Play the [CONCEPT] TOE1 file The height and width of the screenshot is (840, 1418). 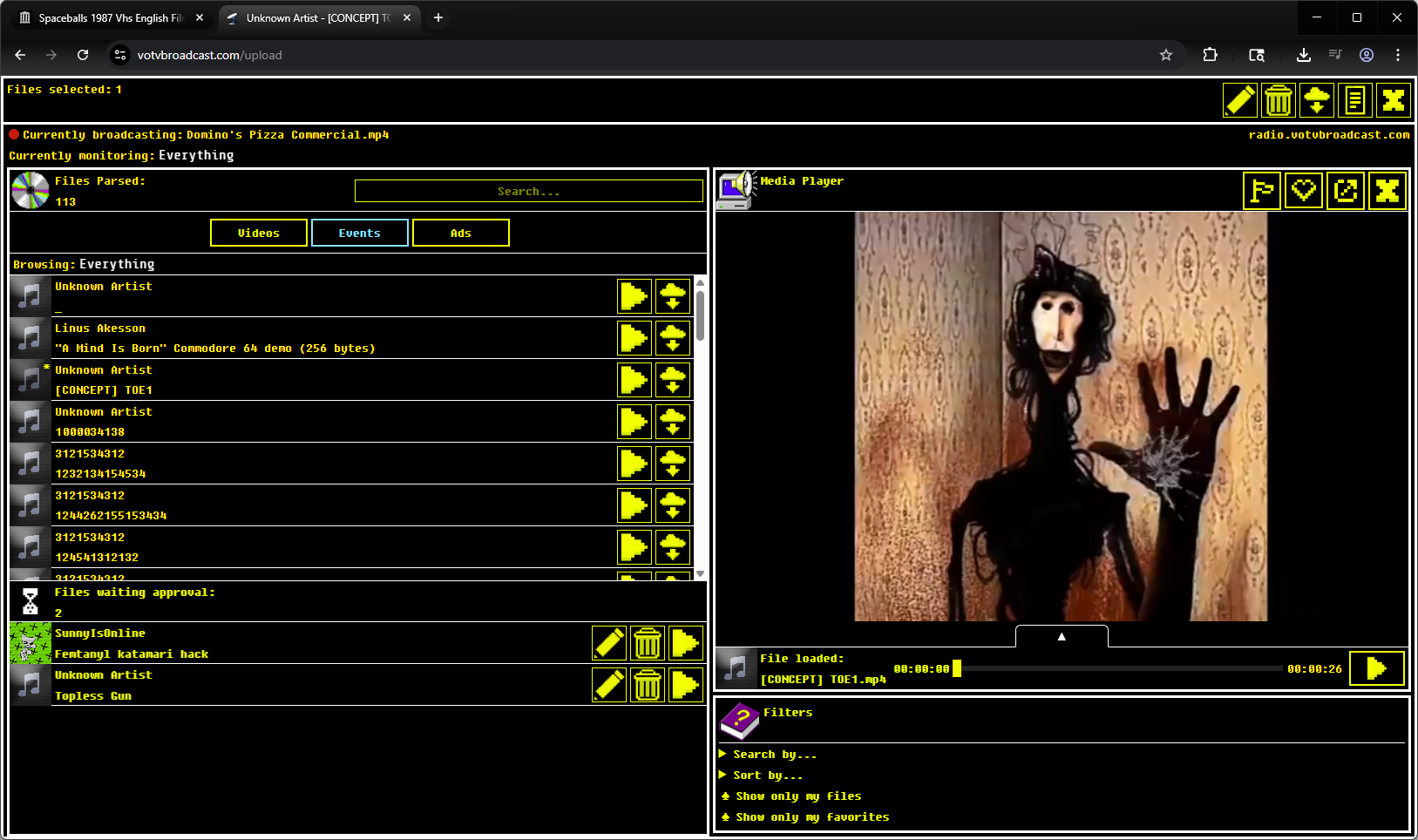click(634, 380)
